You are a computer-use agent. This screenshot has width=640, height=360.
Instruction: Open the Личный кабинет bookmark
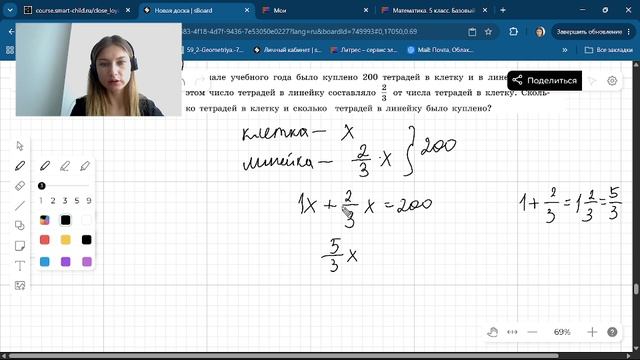pos(287,50)
